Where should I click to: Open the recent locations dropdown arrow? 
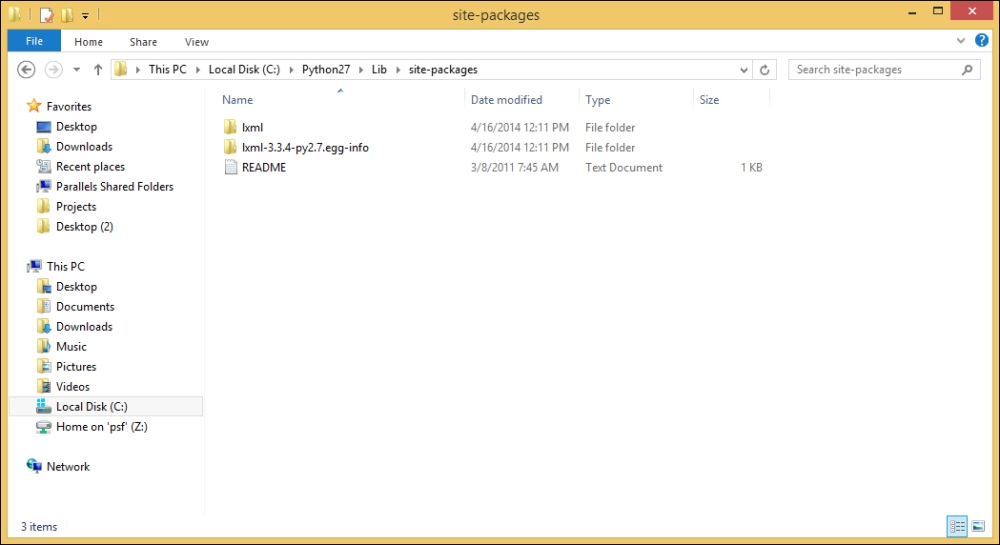pos(77,69)
